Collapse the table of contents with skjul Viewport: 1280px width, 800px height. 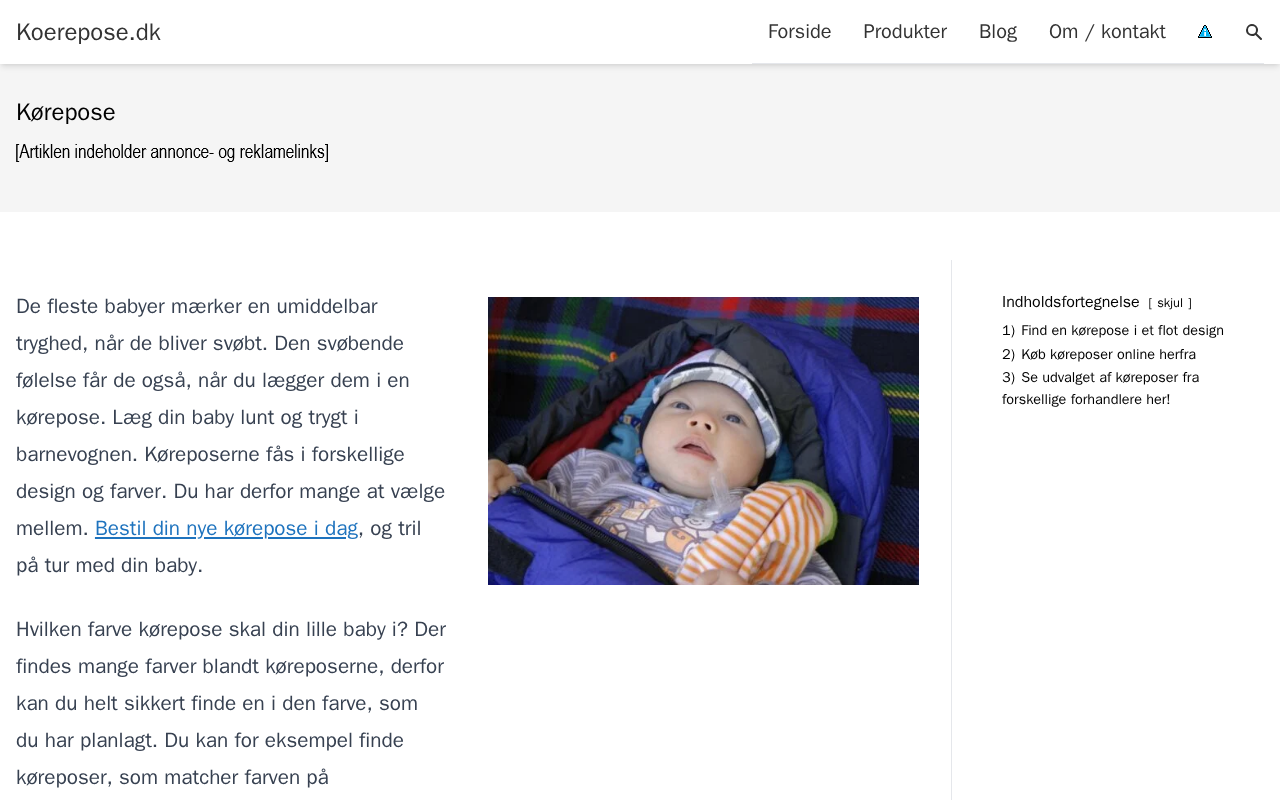[1170, 303]
